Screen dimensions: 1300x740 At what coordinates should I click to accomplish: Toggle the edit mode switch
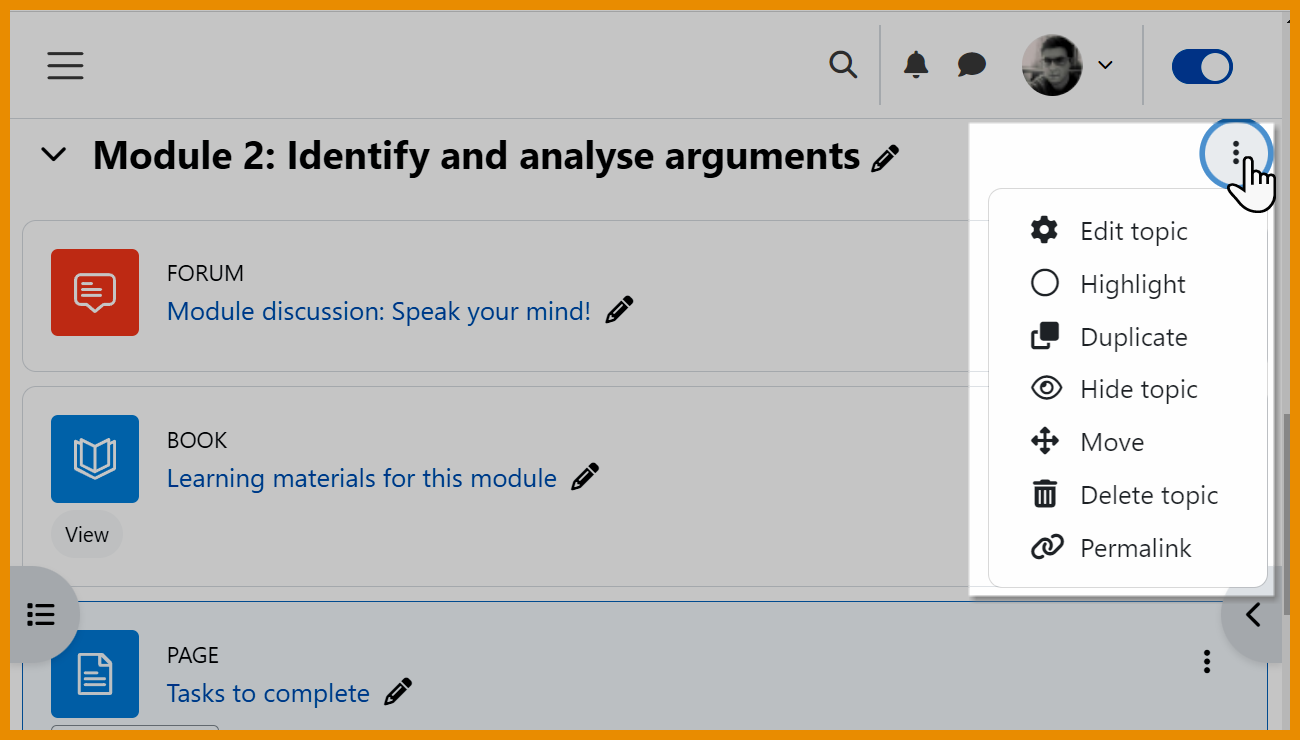click(x=1202, y=67)
